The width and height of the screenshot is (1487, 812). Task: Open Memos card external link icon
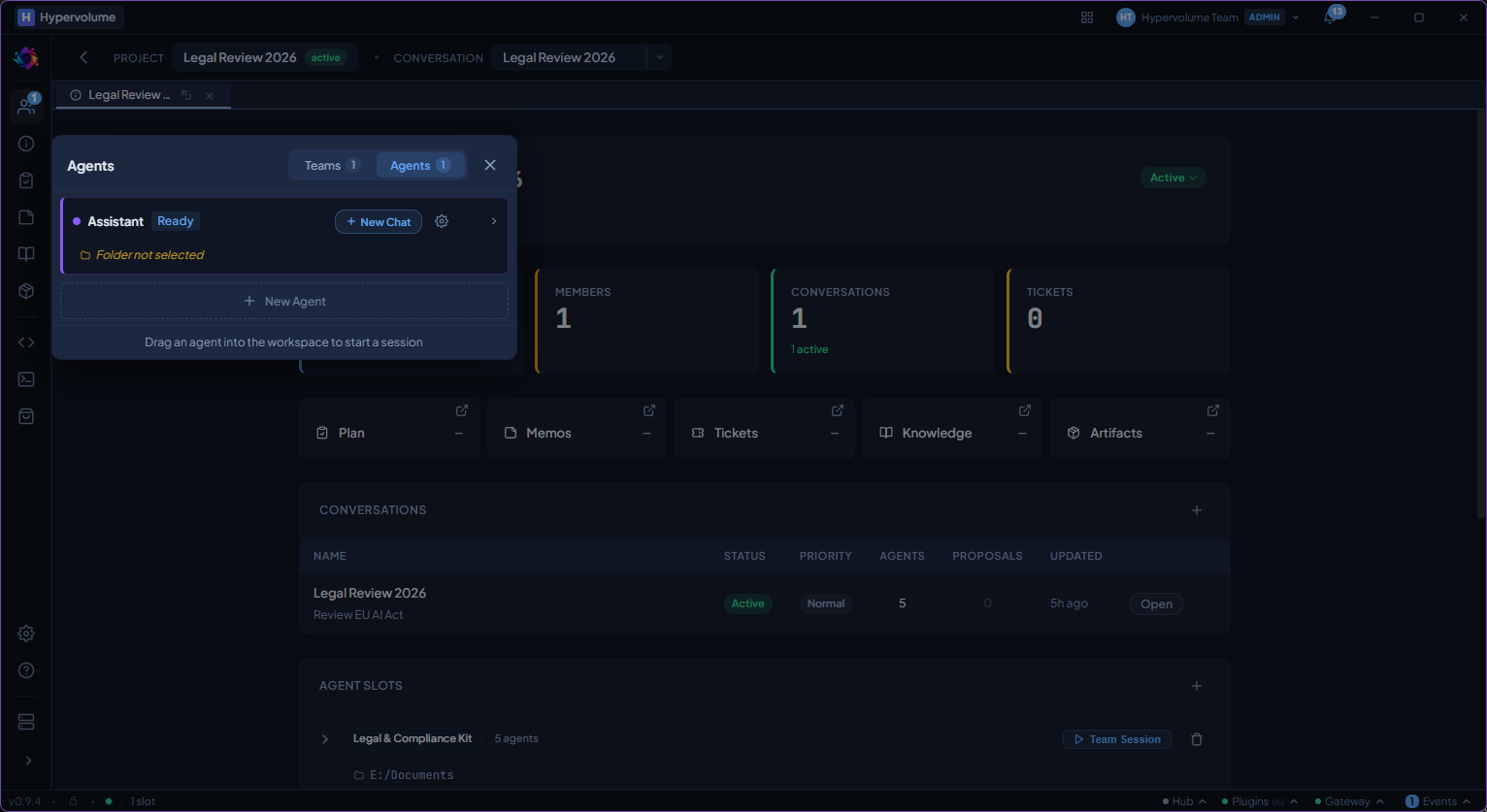pos(649,410)
